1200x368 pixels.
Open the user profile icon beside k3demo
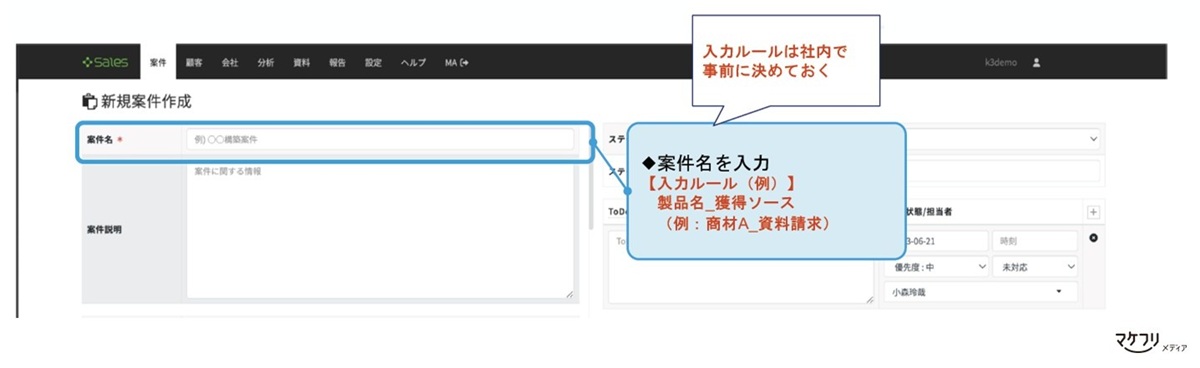click(x=1036, y=62)
